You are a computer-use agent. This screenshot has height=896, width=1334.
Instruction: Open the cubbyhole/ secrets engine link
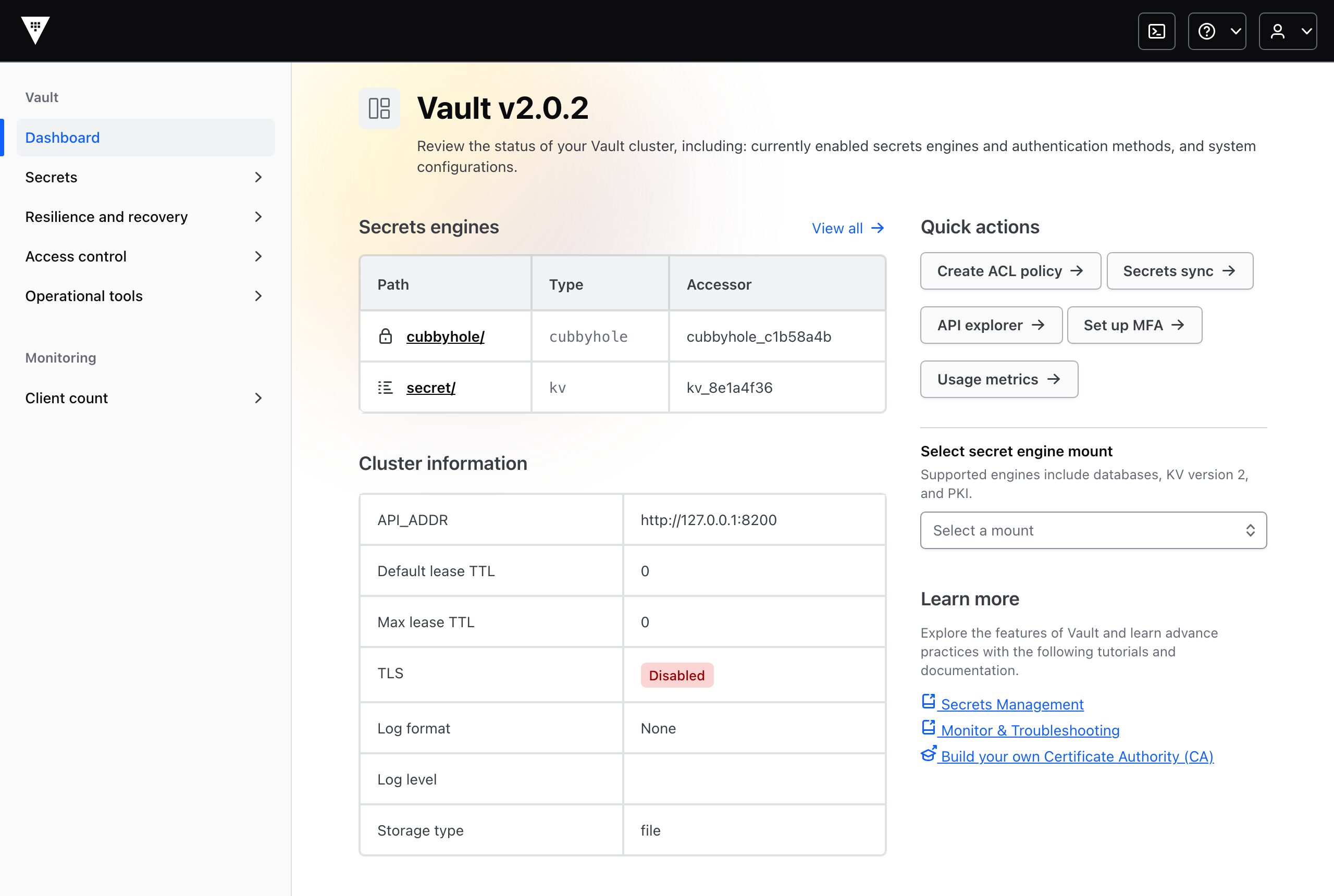tap(445, 337)
